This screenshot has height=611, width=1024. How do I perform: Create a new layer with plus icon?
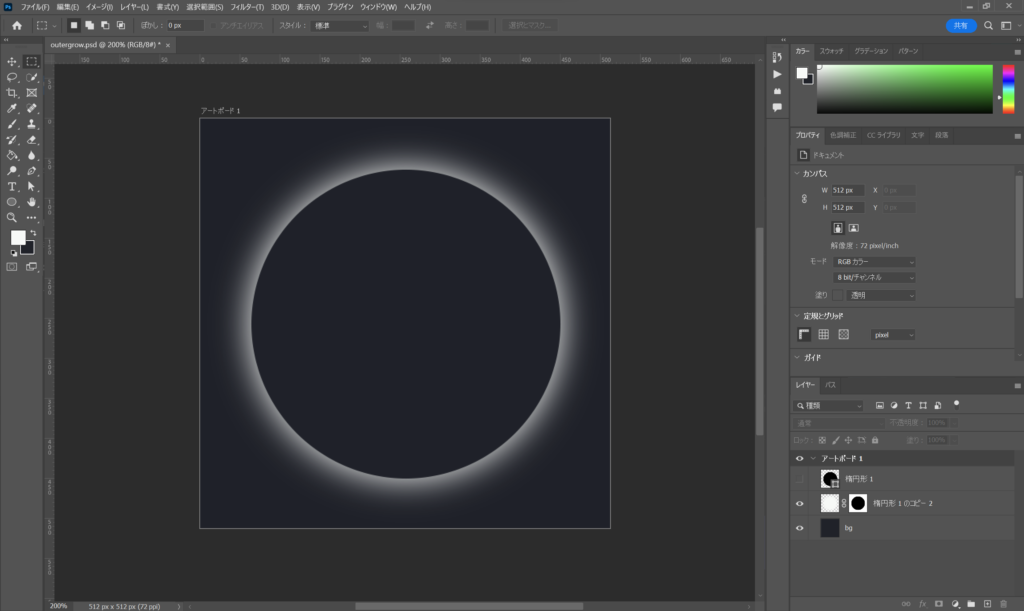987,604
